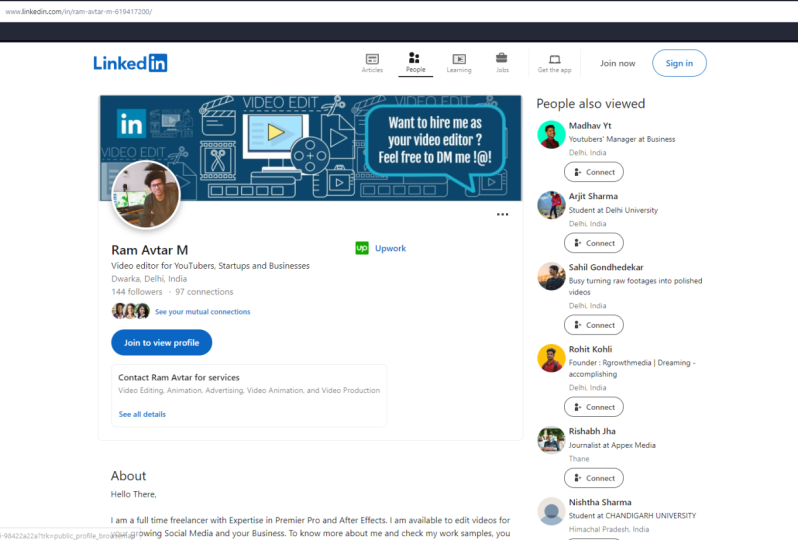Open See all details link
Viewport: 798px width, 540px height.
[142, 414]
